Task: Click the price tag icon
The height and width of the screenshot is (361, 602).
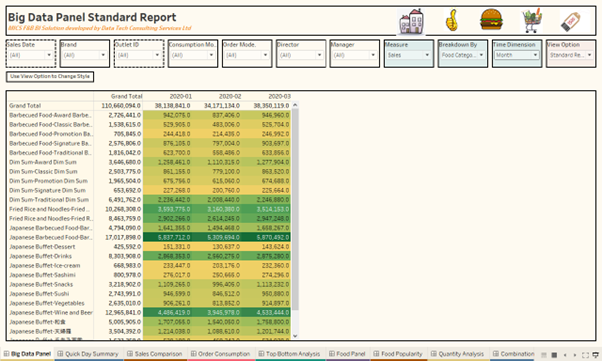Action: 572,21
